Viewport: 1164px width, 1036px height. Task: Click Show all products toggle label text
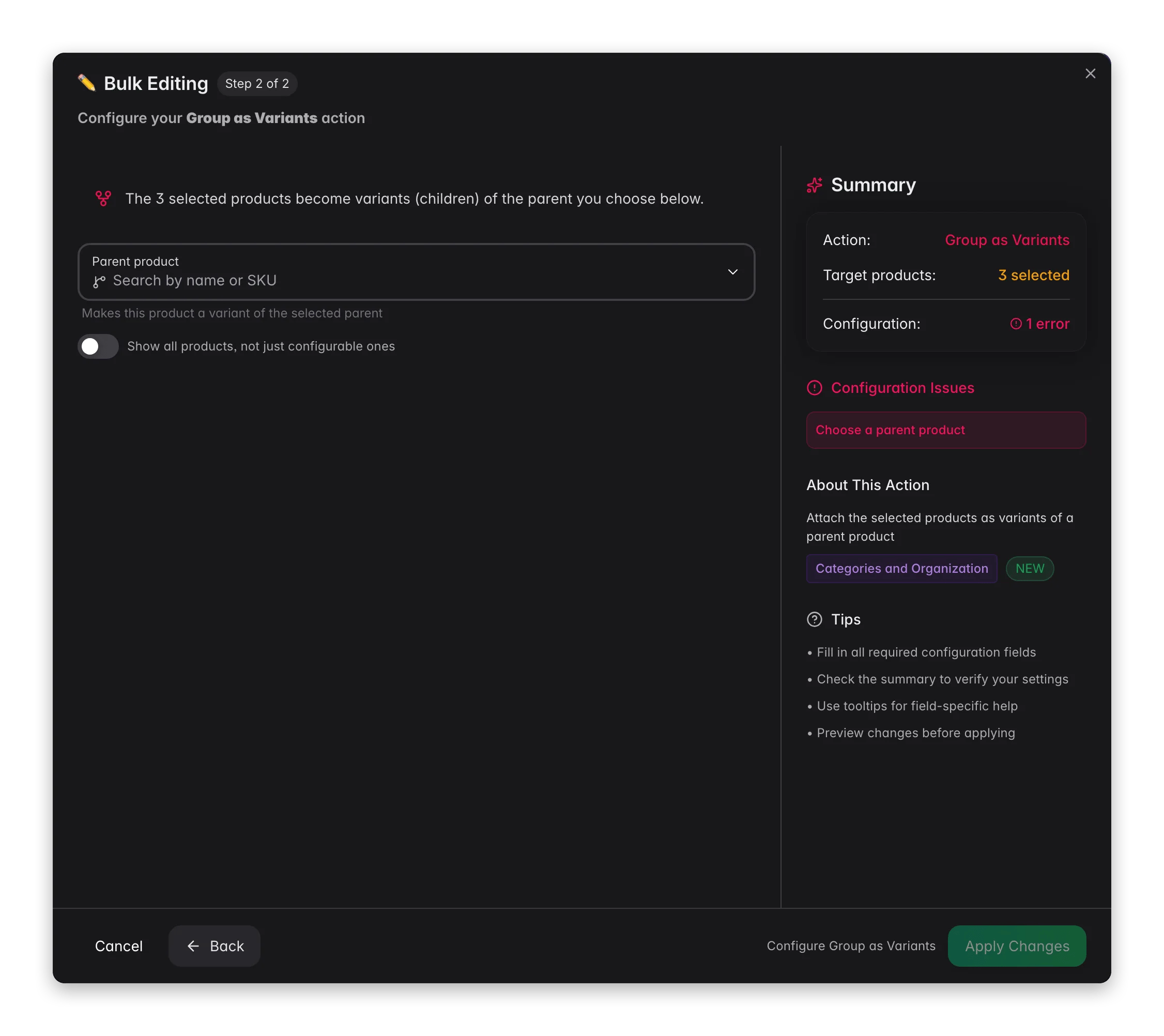tap(261, 346)
